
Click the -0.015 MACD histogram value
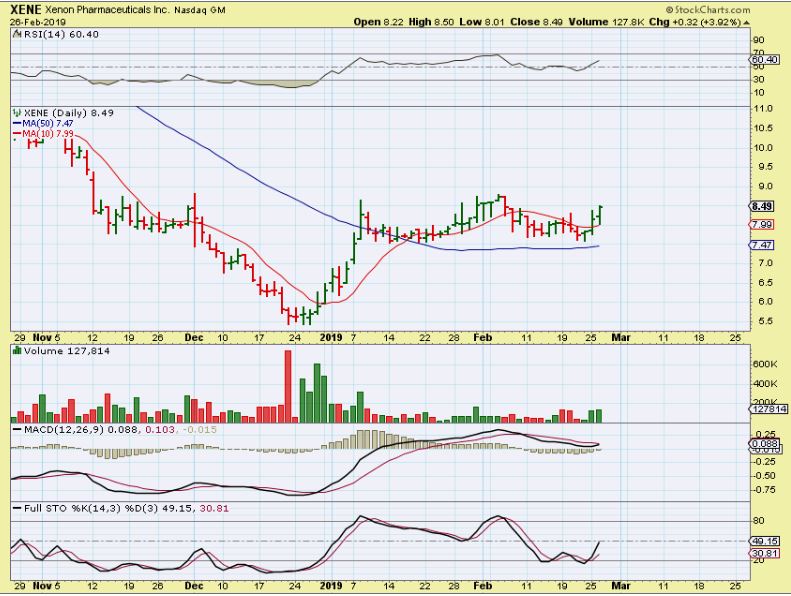198,429
